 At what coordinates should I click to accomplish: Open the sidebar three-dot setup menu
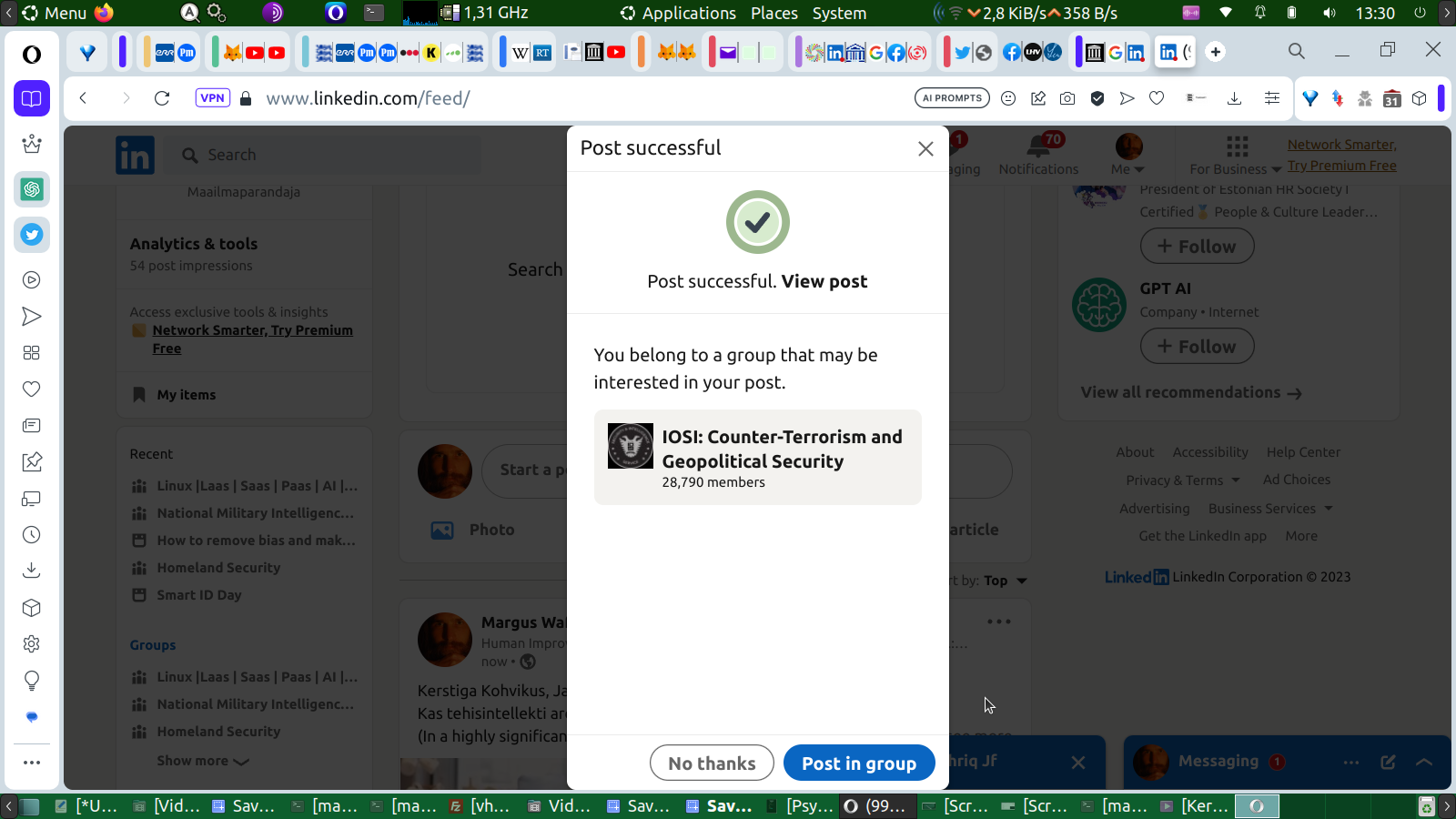point(32,763)
